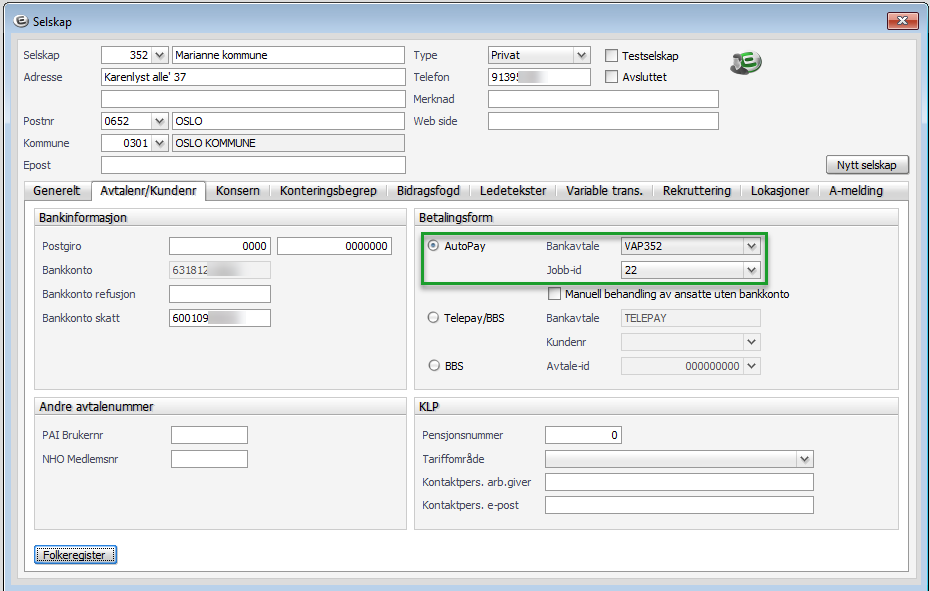Open the Tariffområde dropdown
This screenshot has height=591, width=930.
click(804, 459)
